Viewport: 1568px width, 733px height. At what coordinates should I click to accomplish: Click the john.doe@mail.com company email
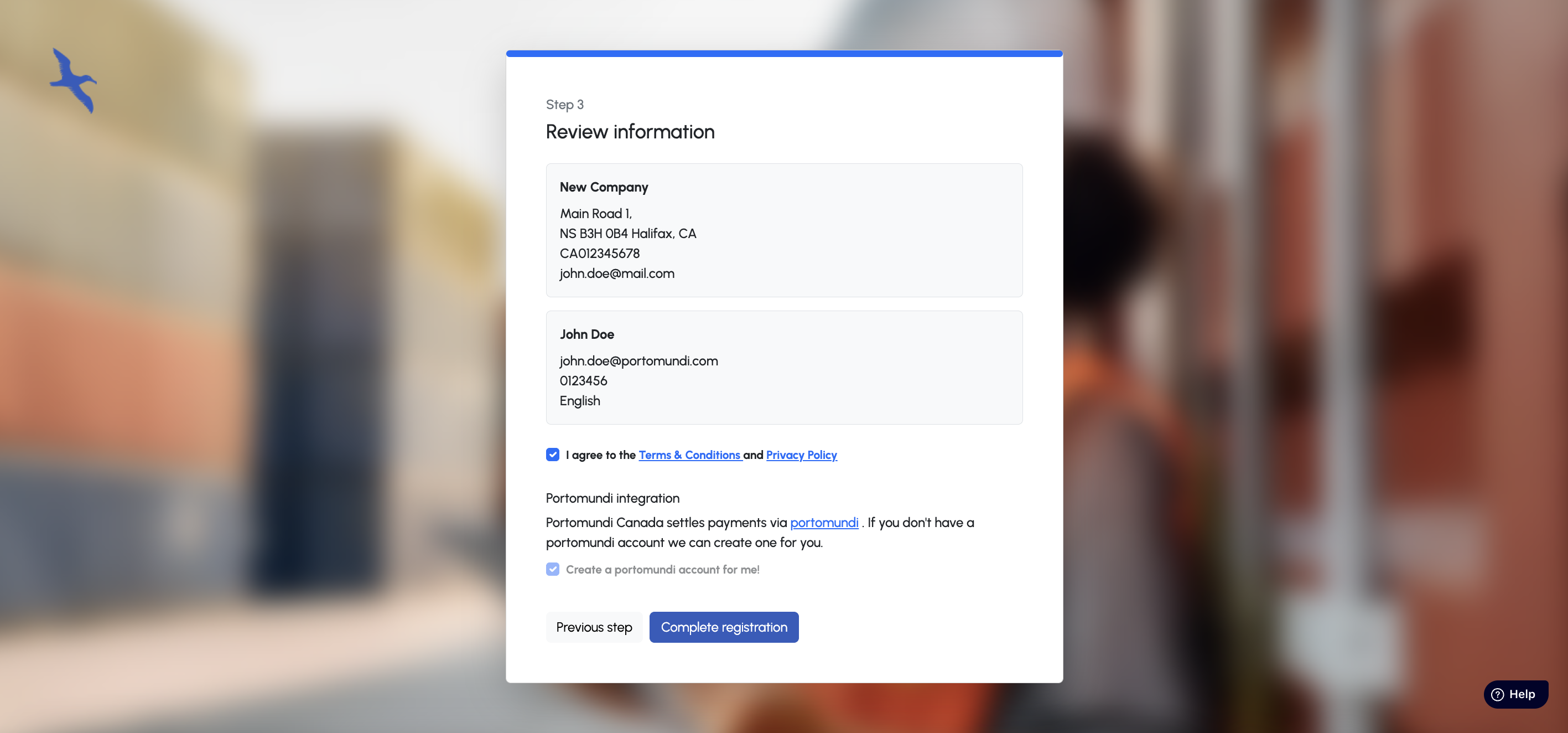pyautogui.click(x=616, y=273)
